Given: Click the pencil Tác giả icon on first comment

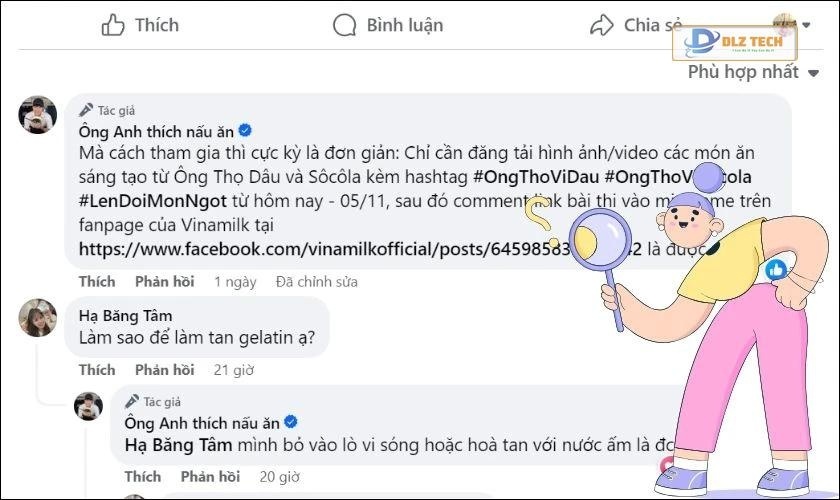Looking at the screenshot, I should [87, 110].
